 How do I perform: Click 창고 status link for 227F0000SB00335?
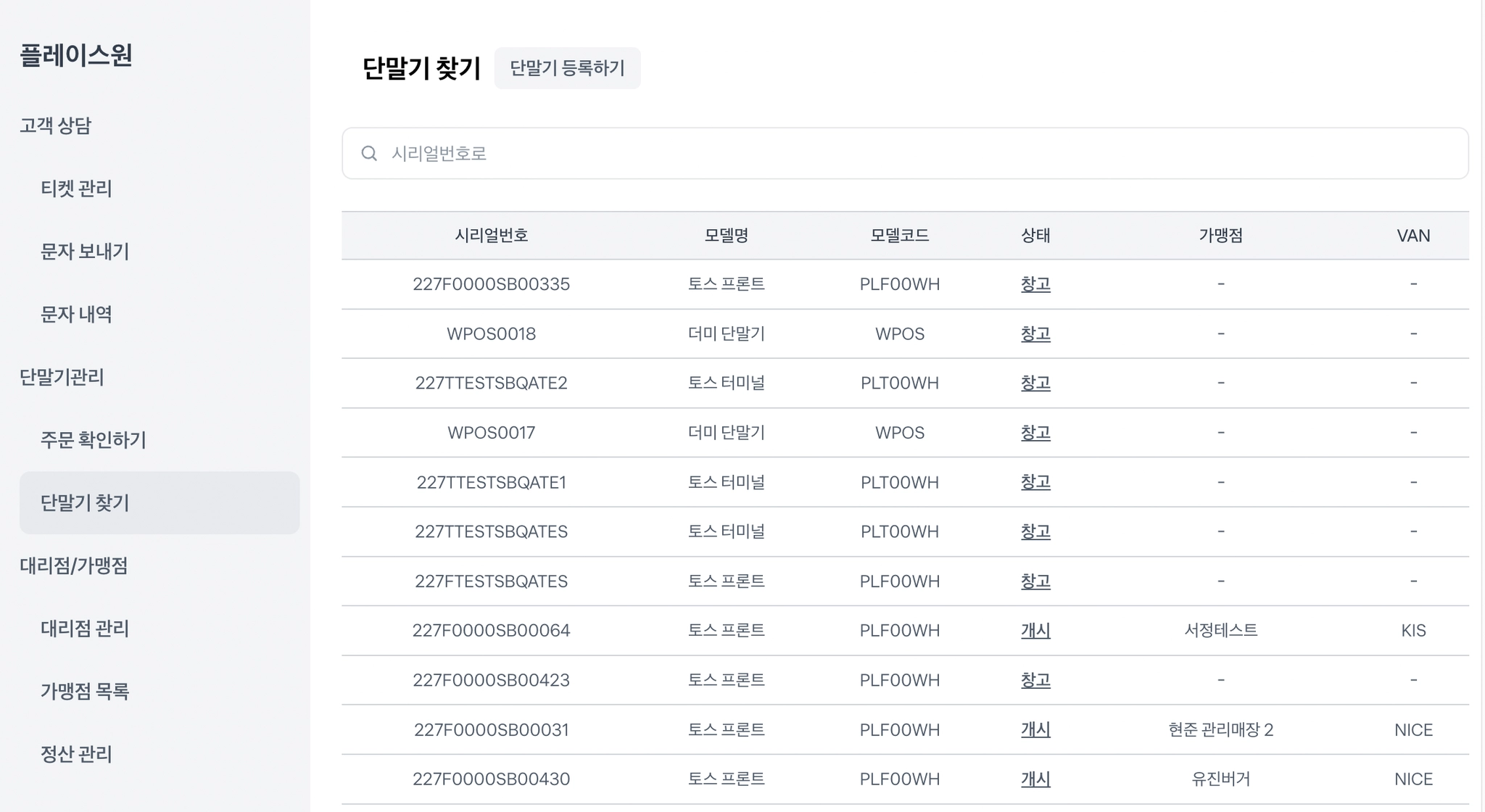click(1035, 284)
